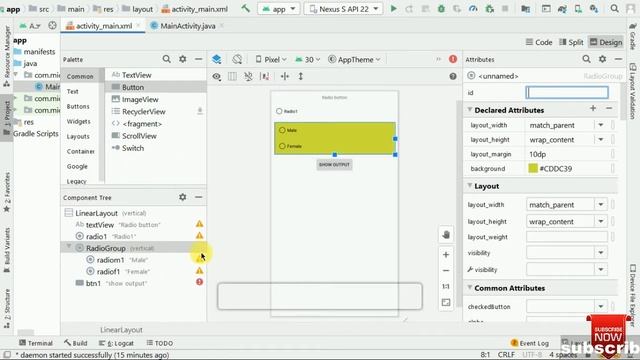Click the Build hammer icon

pyautogui.click(x=246, y=9)
